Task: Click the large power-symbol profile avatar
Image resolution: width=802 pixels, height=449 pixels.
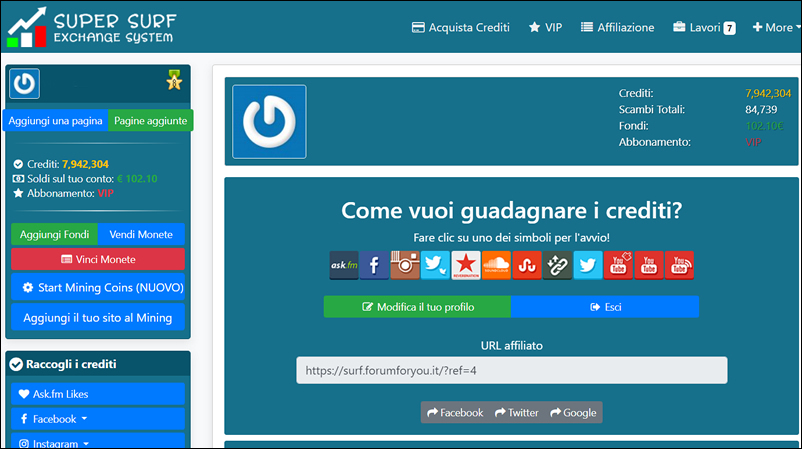Action: pos(269,121)
